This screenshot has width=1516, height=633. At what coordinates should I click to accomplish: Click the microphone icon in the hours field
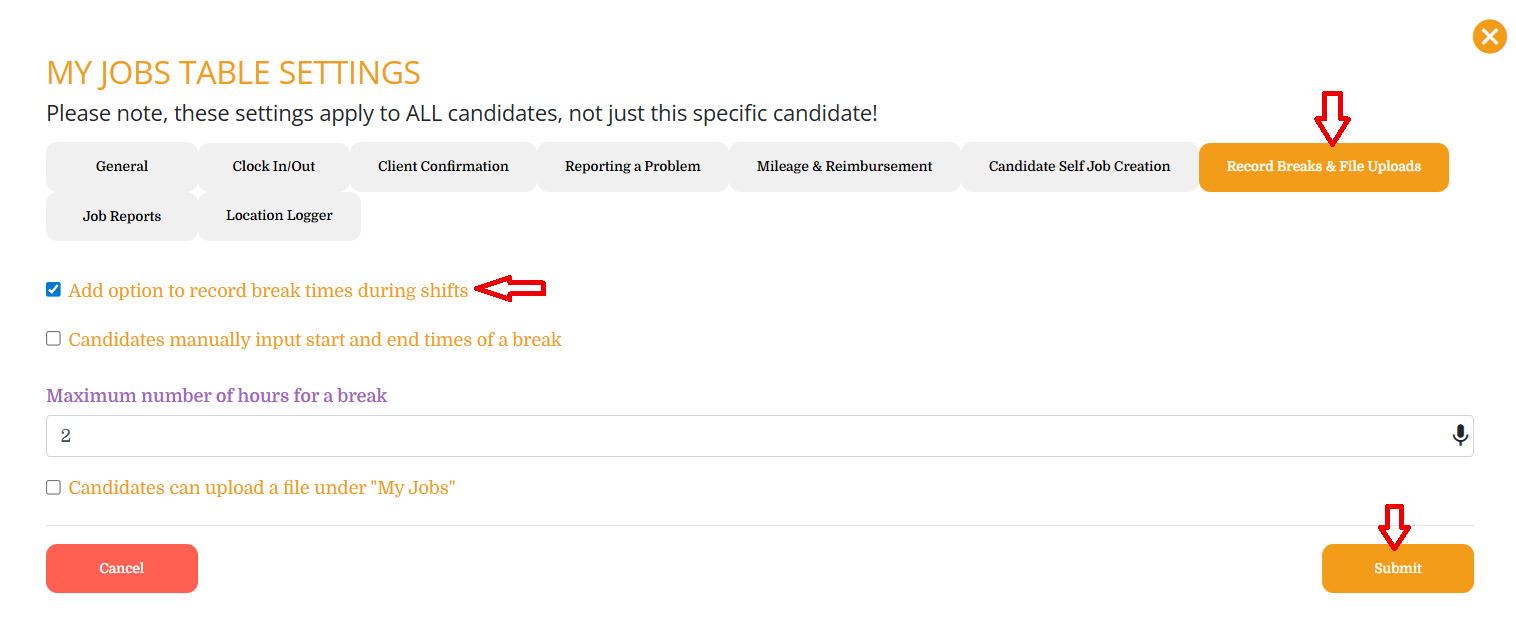tap(1460, 436)
